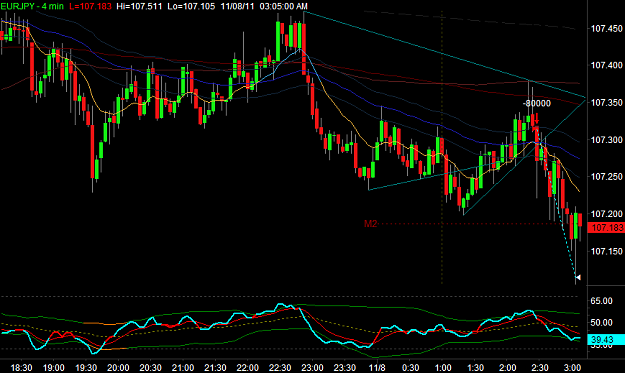
Task: Click the -80000 position label
Action: pos(537,103)
